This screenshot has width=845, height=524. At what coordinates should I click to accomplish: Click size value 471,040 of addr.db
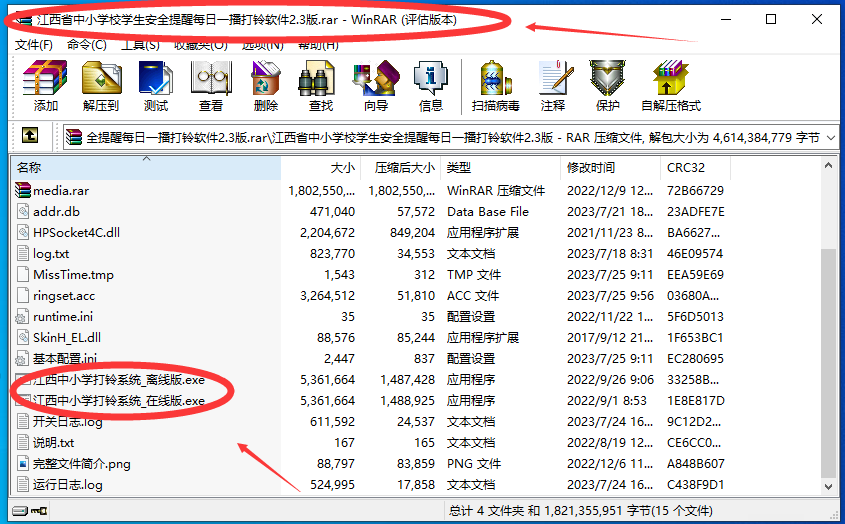332,211
